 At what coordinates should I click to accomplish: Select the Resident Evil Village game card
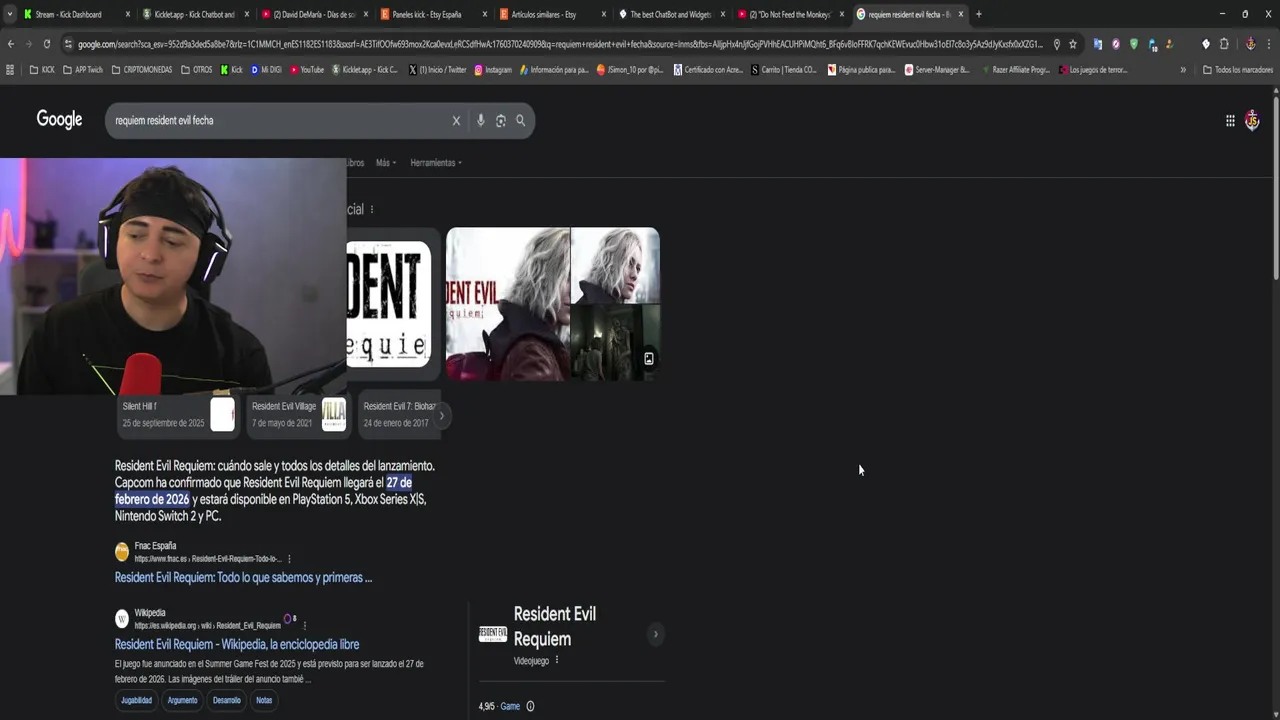pyautogui.click(x=298, y=414)
